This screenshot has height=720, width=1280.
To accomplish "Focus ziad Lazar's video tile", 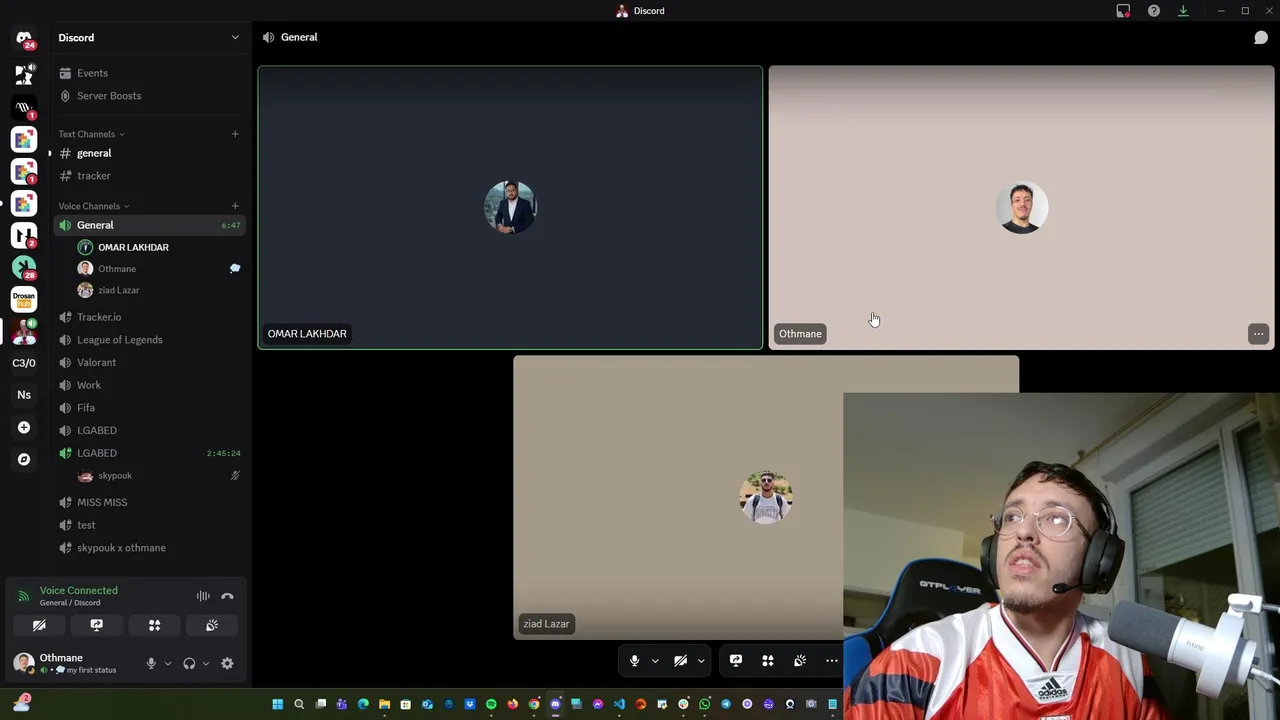I will pos(766,497).
